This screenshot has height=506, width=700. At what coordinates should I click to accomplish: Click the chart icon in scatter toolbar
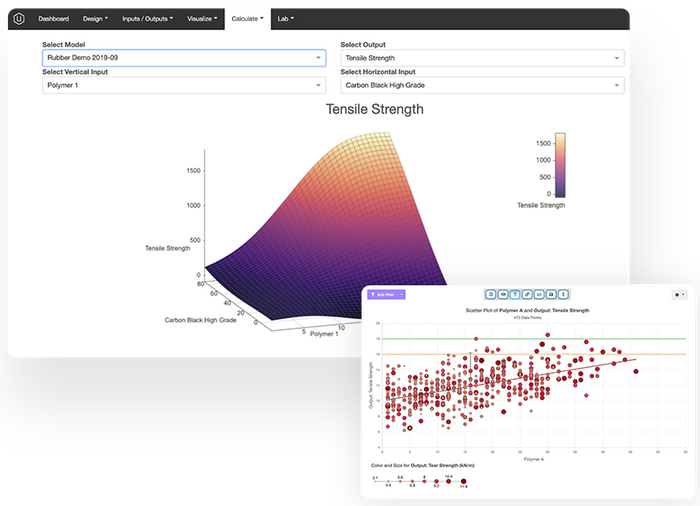click(539, 294)
